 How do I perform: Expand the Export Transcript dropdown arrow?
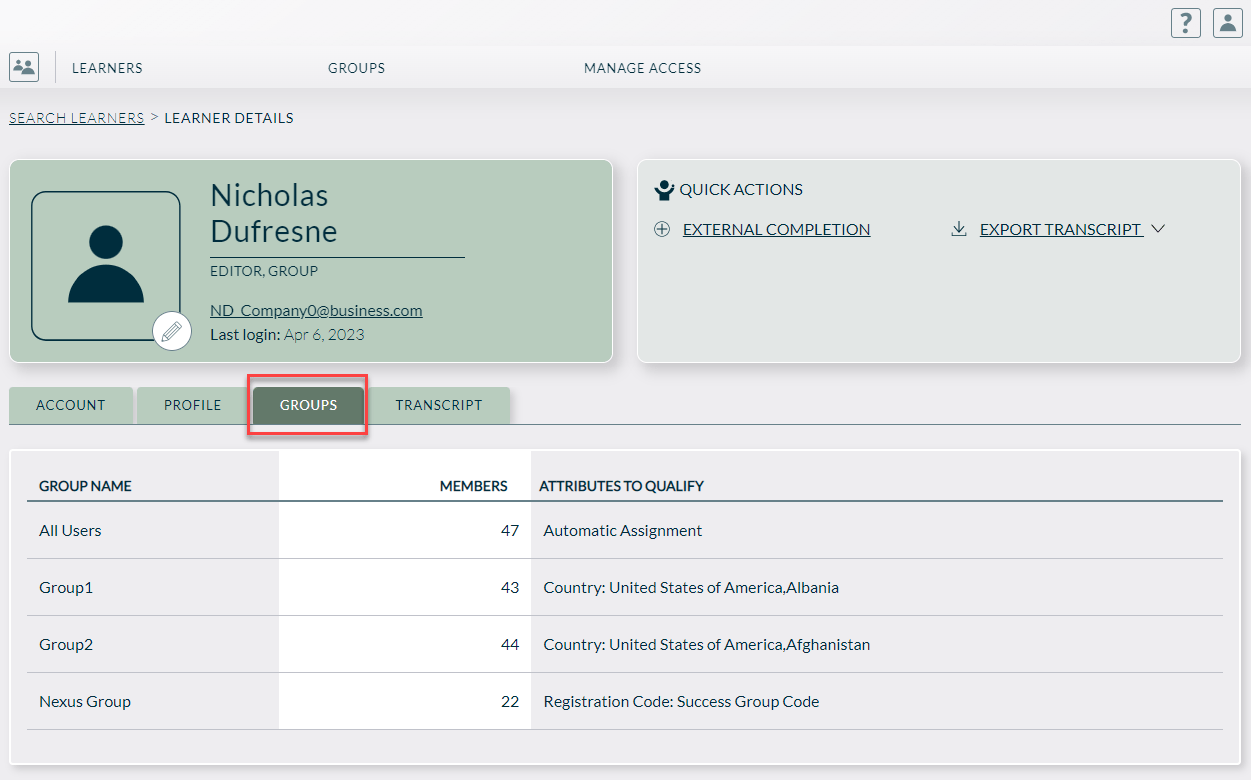point(1158,229)
